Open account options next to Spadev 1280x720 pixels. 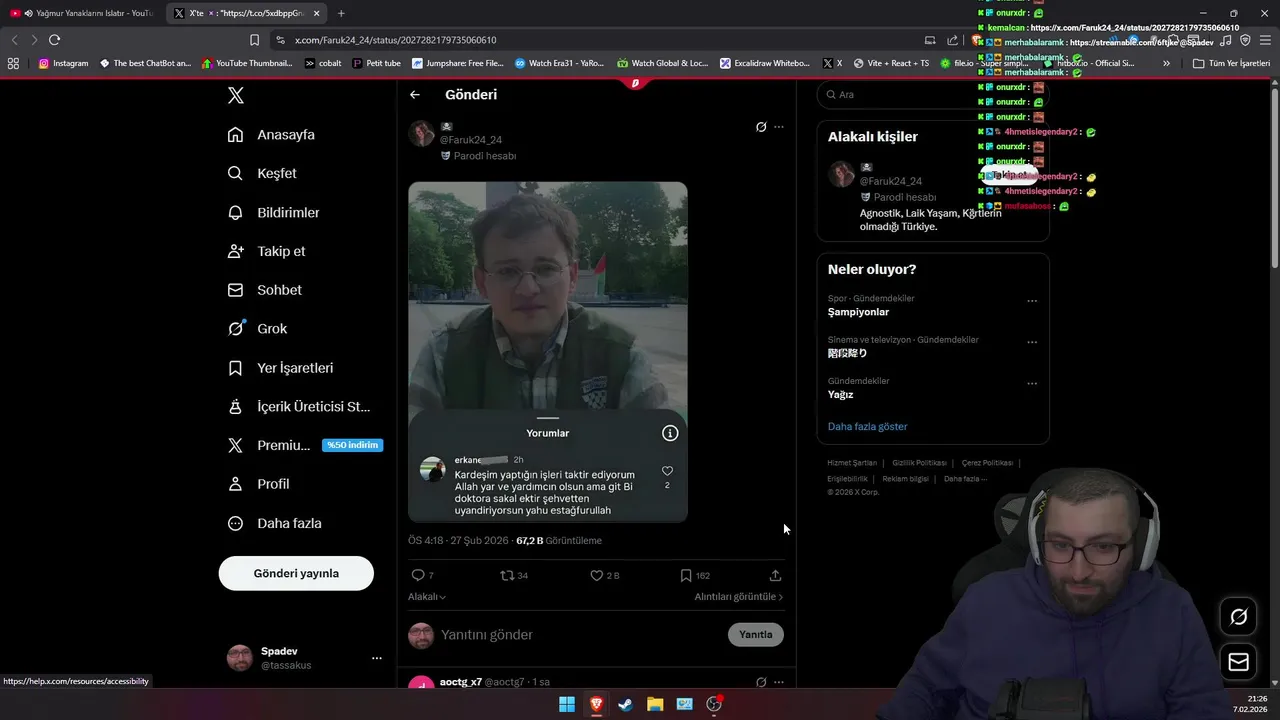click(x=377, y=658)
